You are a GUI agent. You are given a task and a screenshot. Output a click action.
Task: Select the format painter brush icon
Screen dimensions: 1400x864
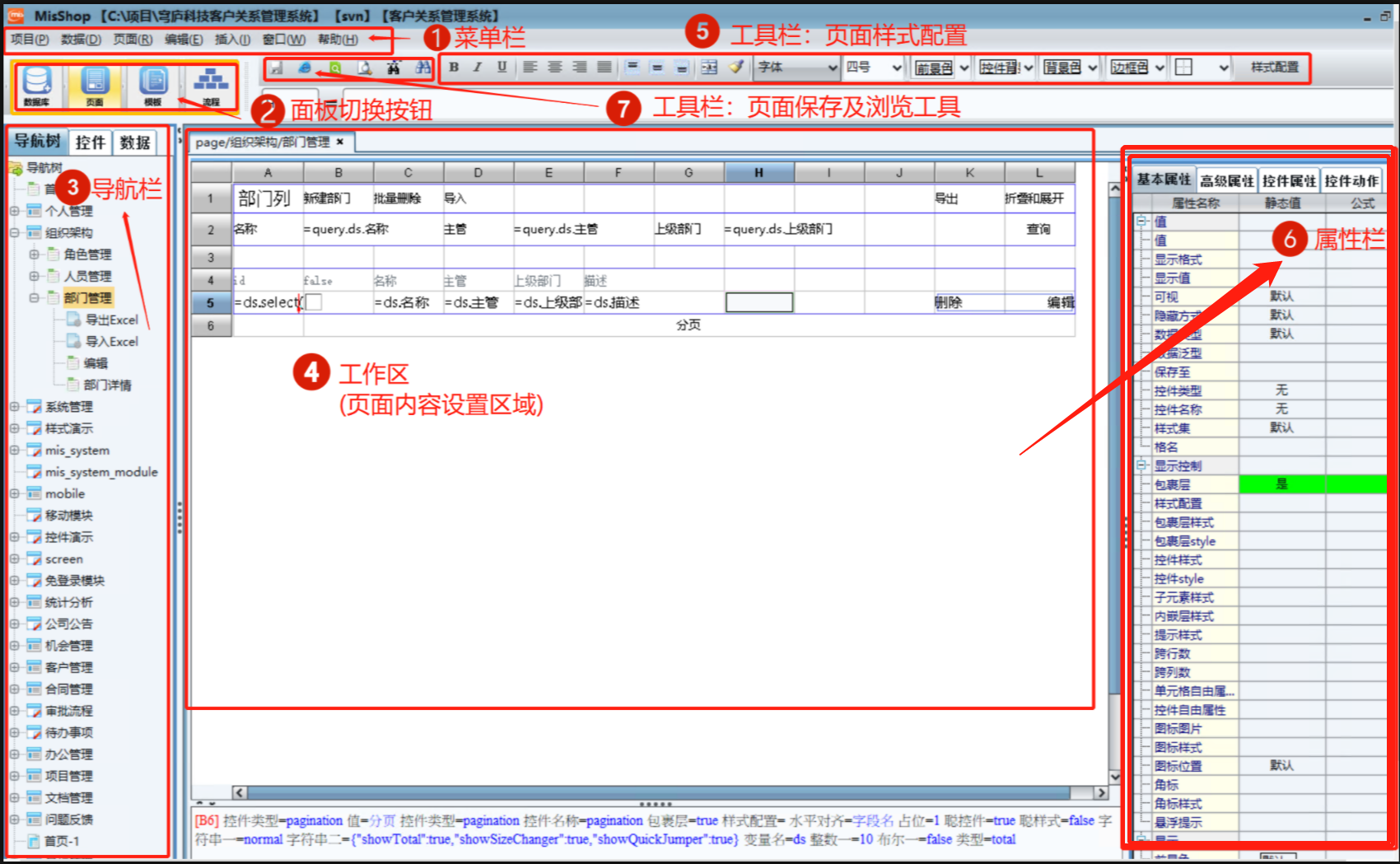[736, 68]
